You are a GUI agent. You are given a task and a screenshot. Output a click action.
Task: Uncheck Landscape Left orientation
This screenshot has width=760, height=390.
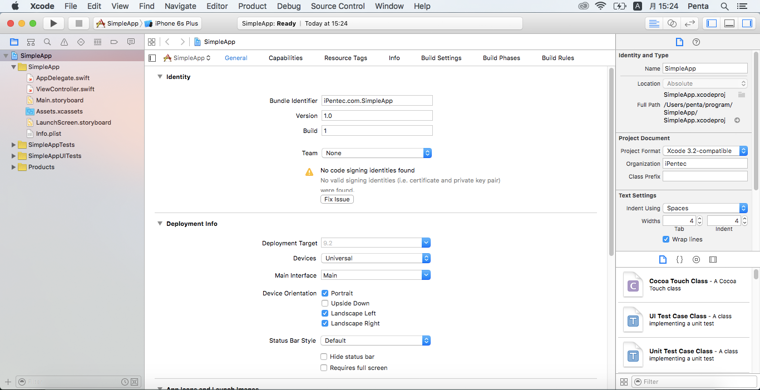[325, 313]
